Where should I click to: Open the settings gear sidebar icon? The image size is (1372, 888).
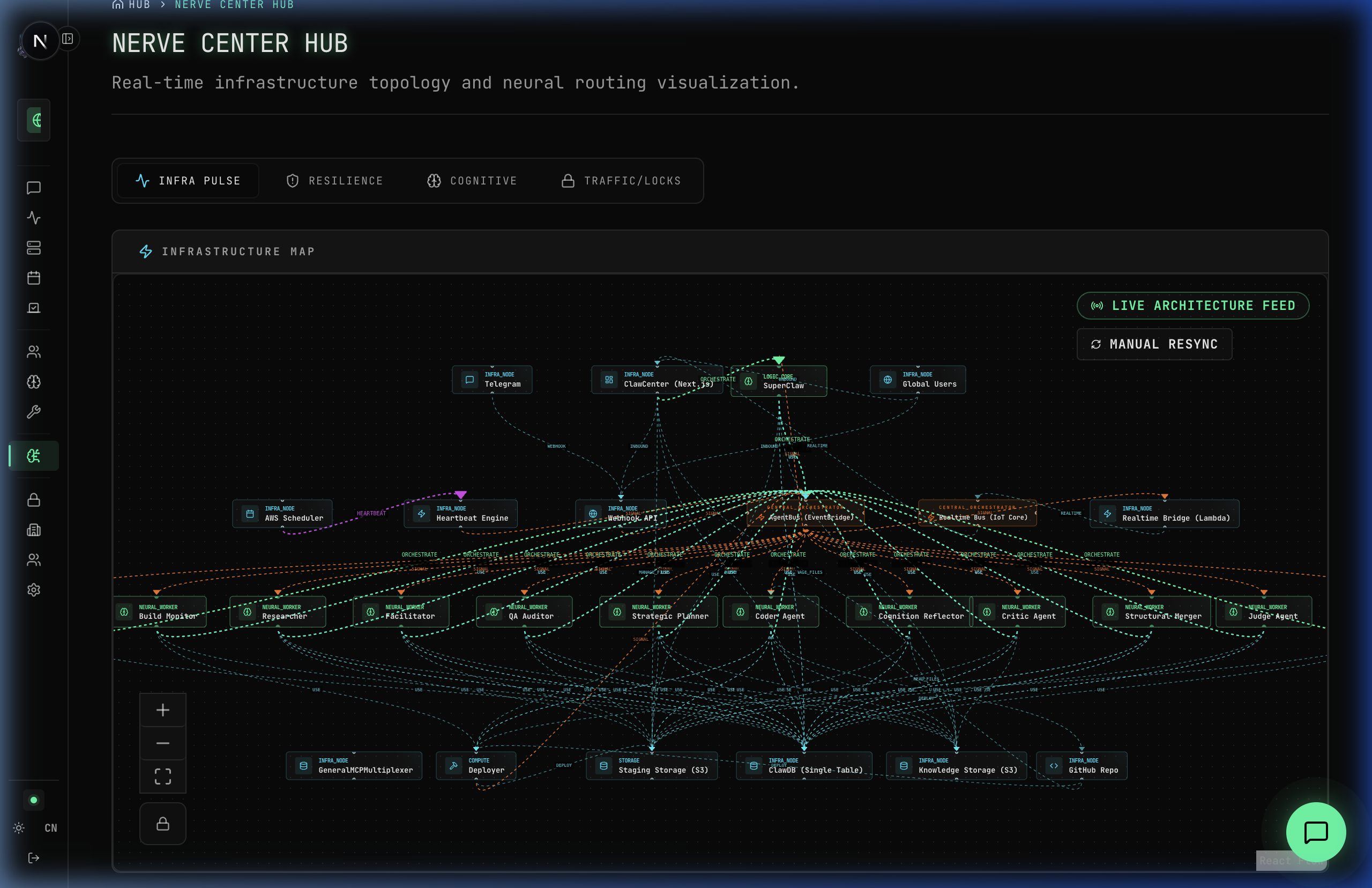33,590
